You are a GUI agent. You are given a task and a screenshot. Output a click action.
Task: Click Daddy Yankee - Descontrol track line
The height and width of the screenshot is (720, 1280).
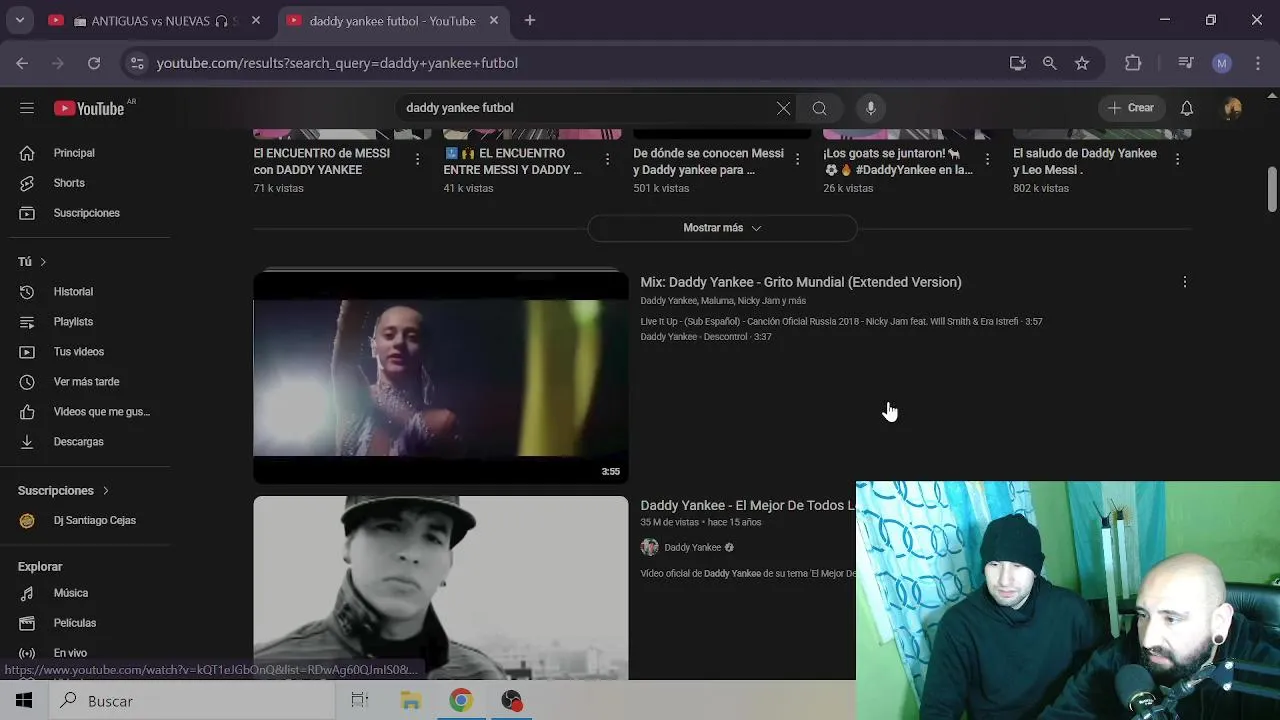point(706,337)
